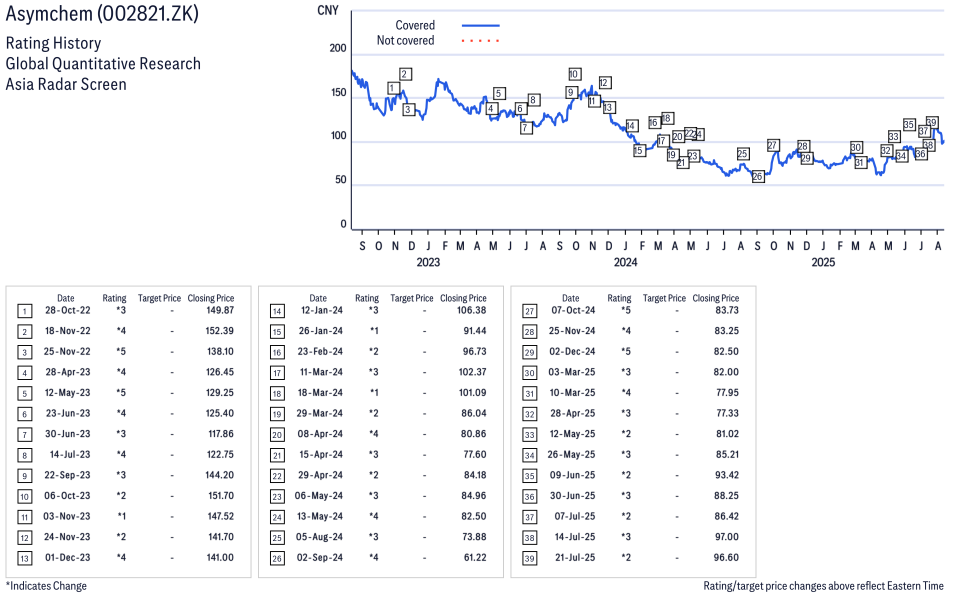Click the Asymchem (002821.ZK) title
The width and height of the screenshot is (955, 593).
click(102, 13)
